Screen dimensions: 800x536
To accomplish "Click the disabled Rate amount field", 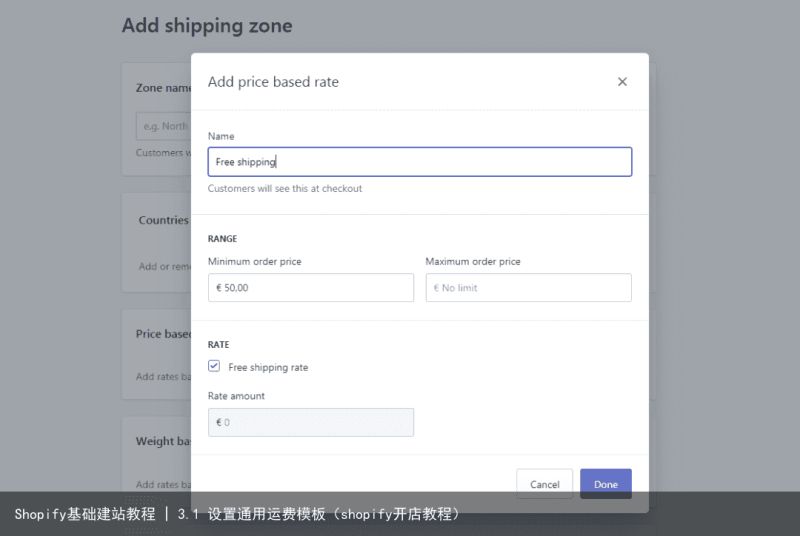I will pyautogui.click(x=311, y=422).
